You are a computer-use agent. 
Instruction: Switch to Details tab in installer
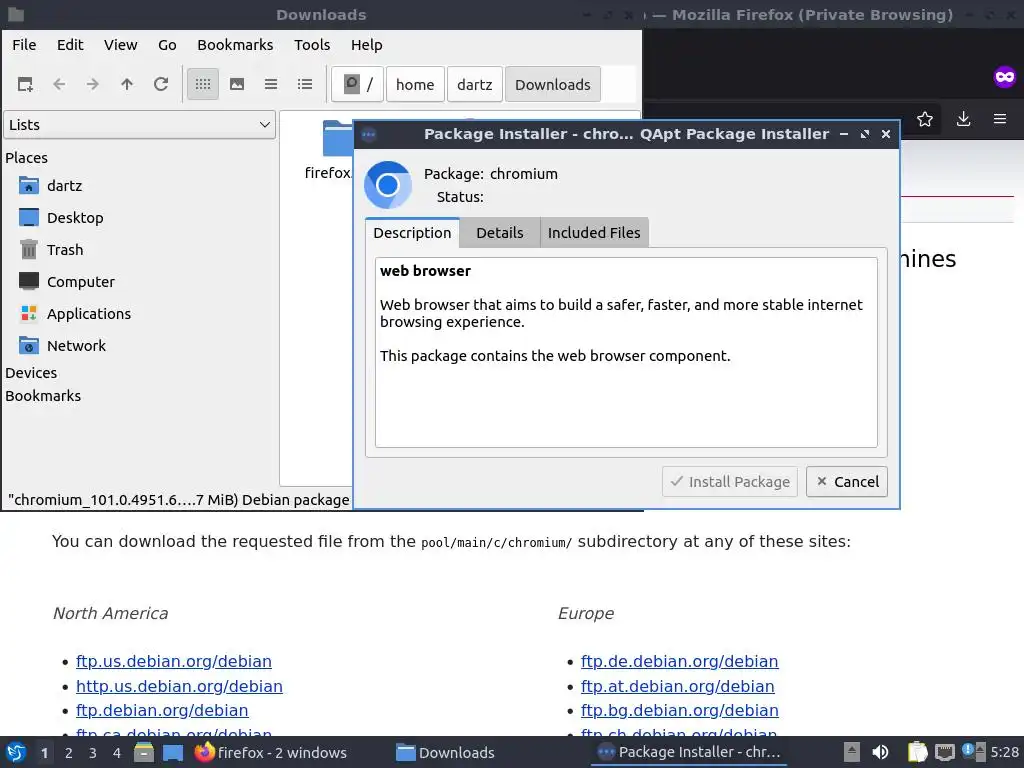(x=500, y=233)
